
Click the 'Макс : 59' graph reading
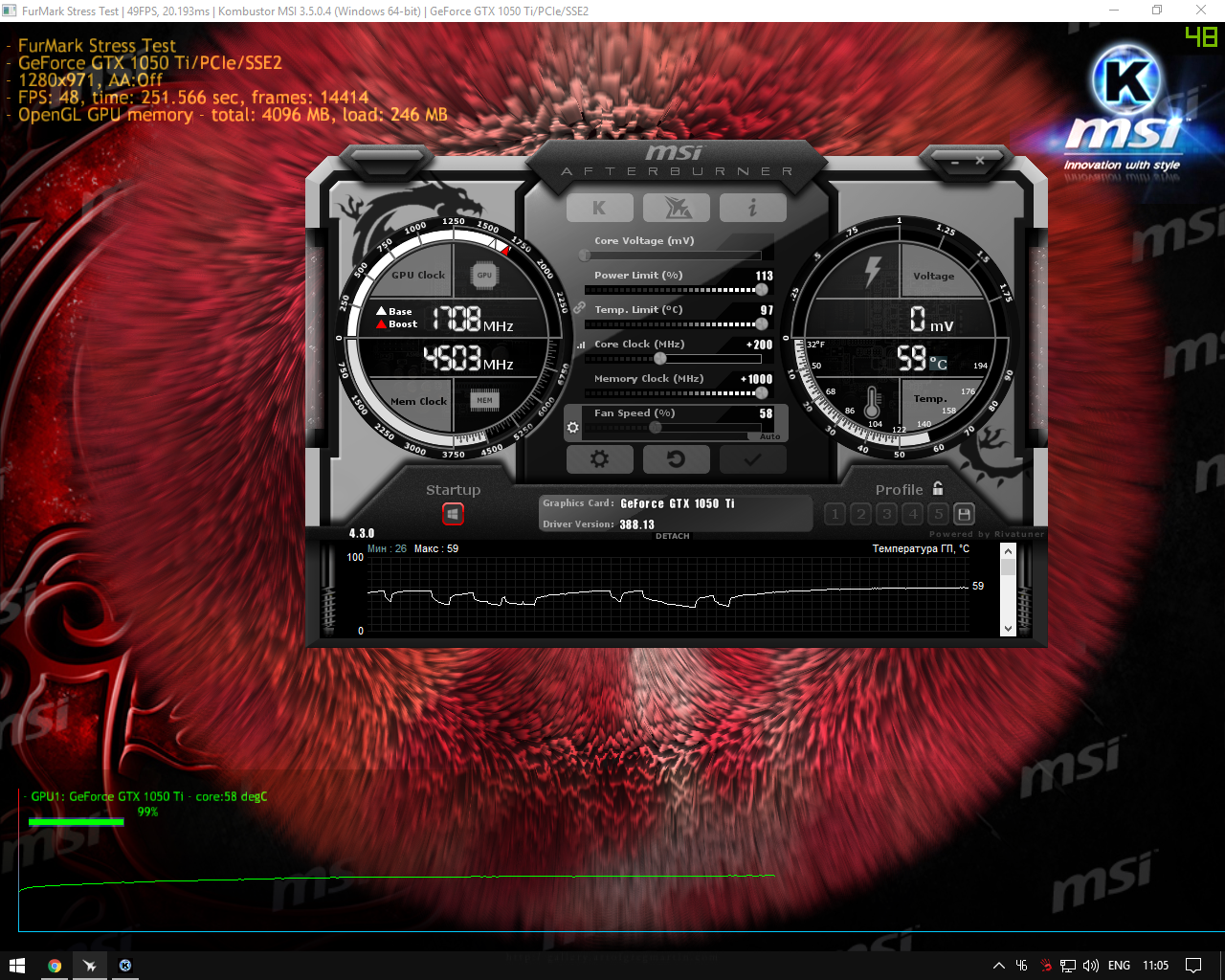436,548
